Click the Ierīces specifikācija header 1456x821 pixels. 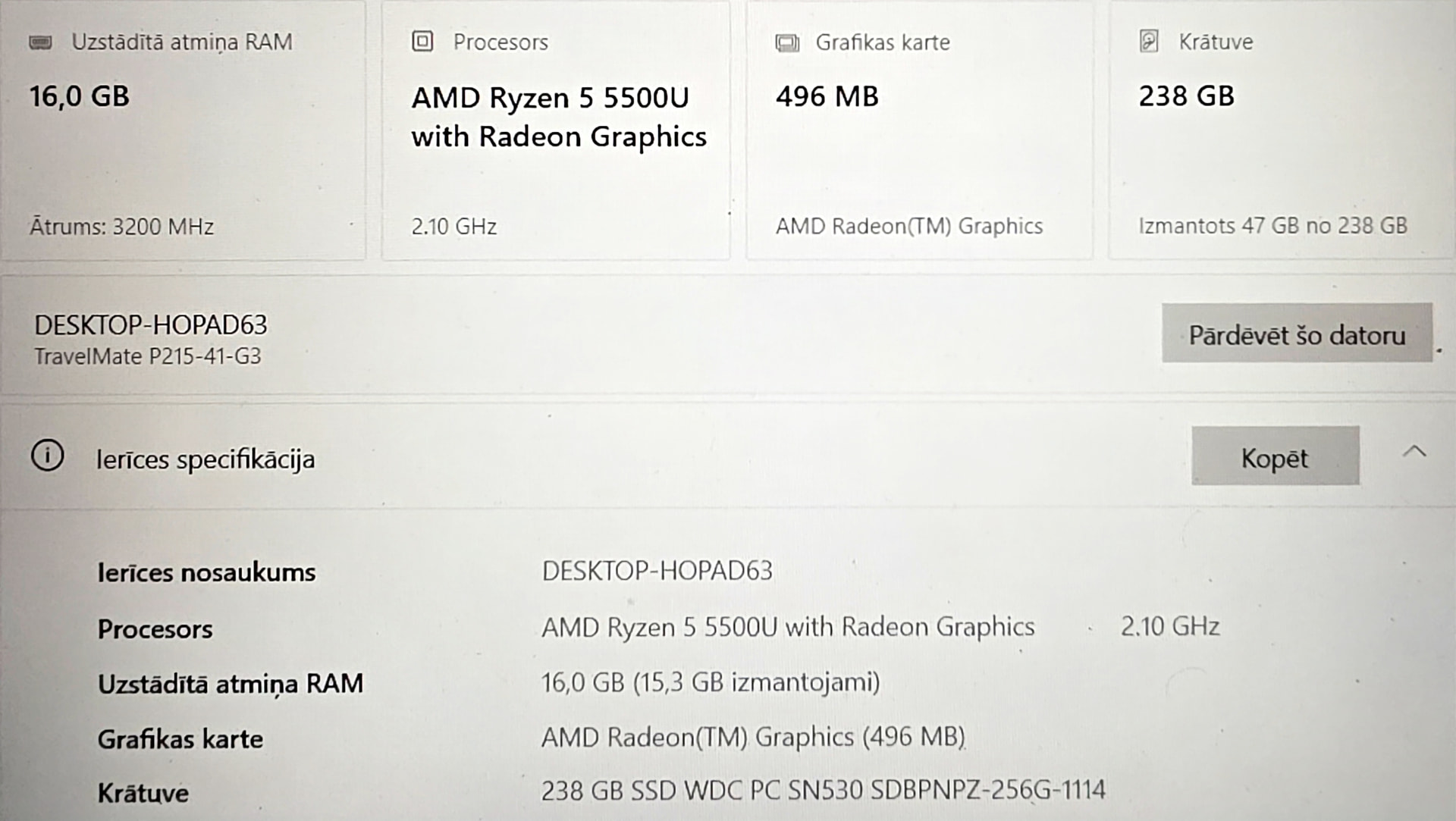pyautogui.click(x=205, y=459)
